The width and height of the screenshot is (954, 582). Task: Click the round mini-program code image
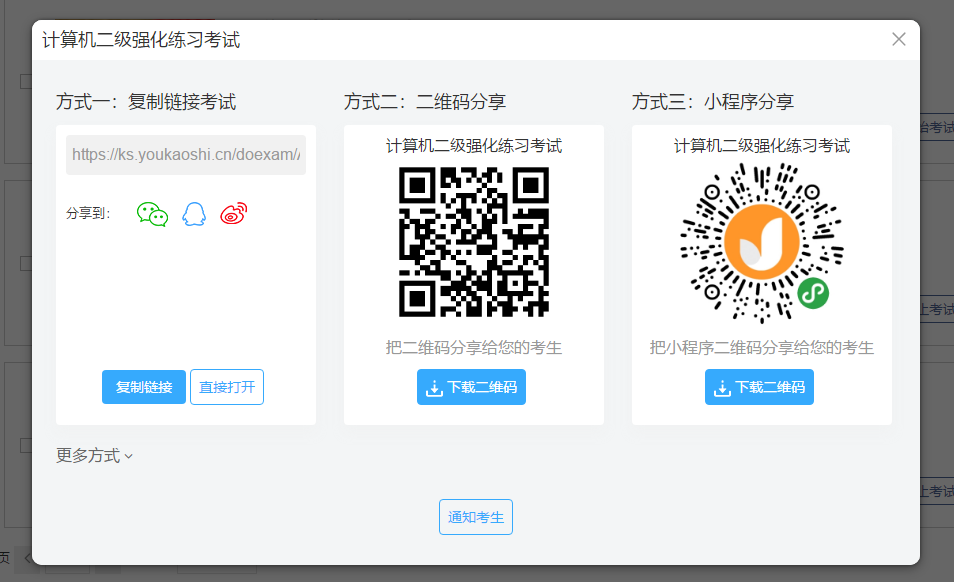(x=762, y=242)
